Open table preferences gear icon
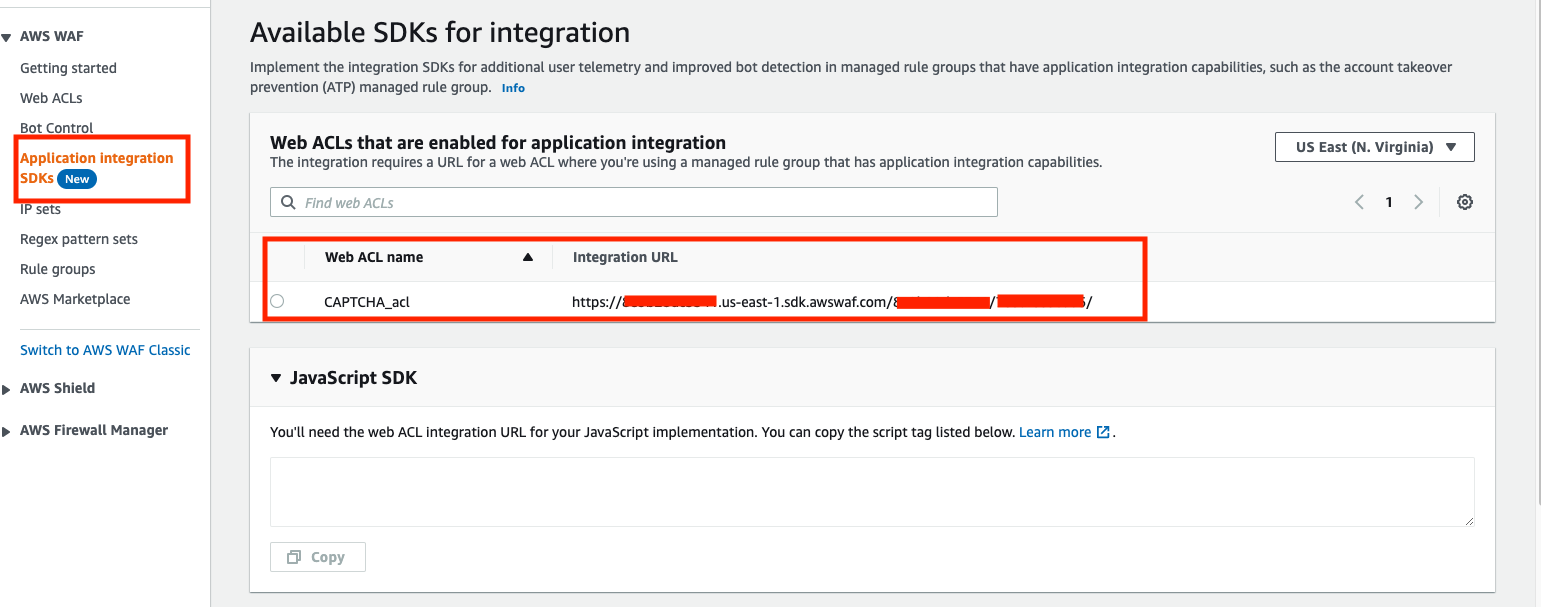Viewport: 1541px width, 607px height. pyautogui.click(x=1464, y=202)
